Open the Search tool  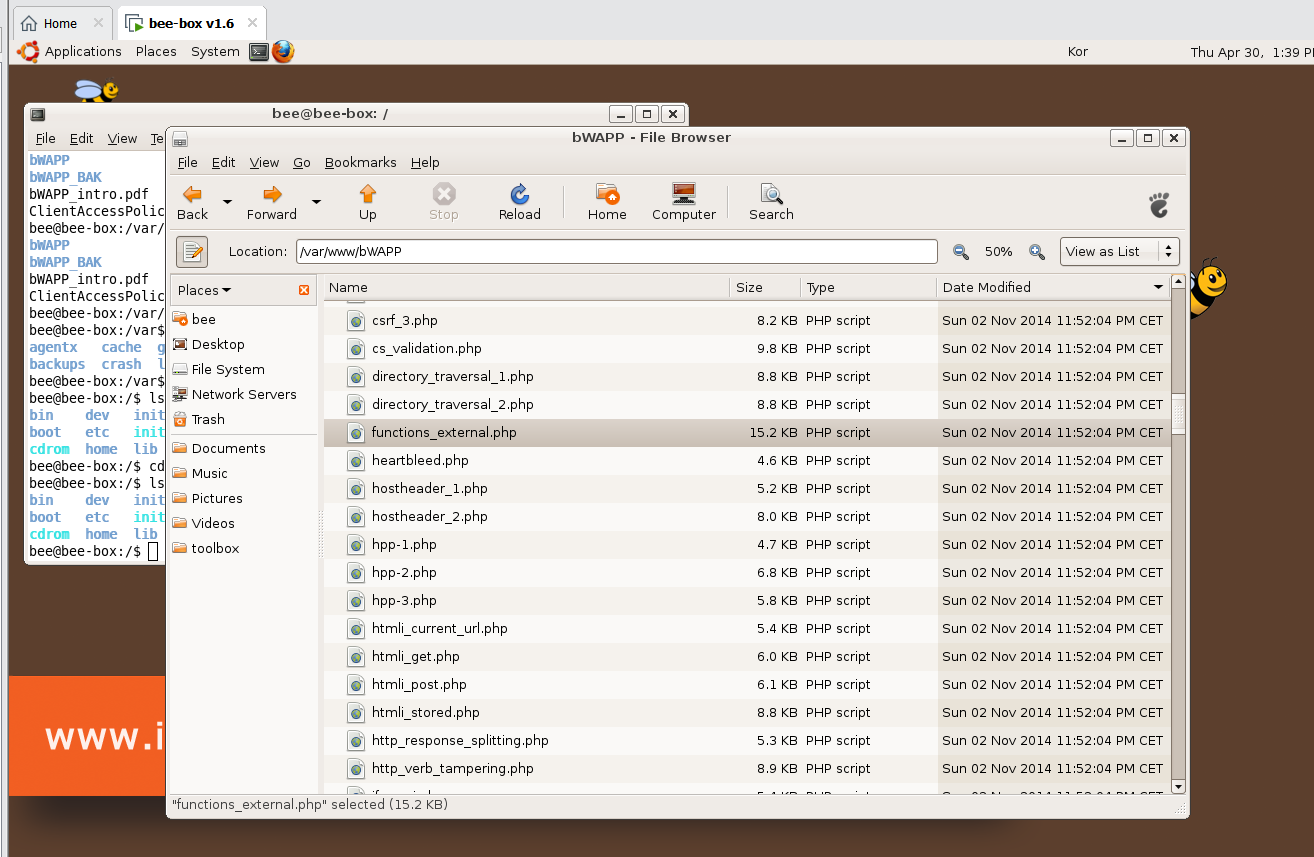[771, 201]
